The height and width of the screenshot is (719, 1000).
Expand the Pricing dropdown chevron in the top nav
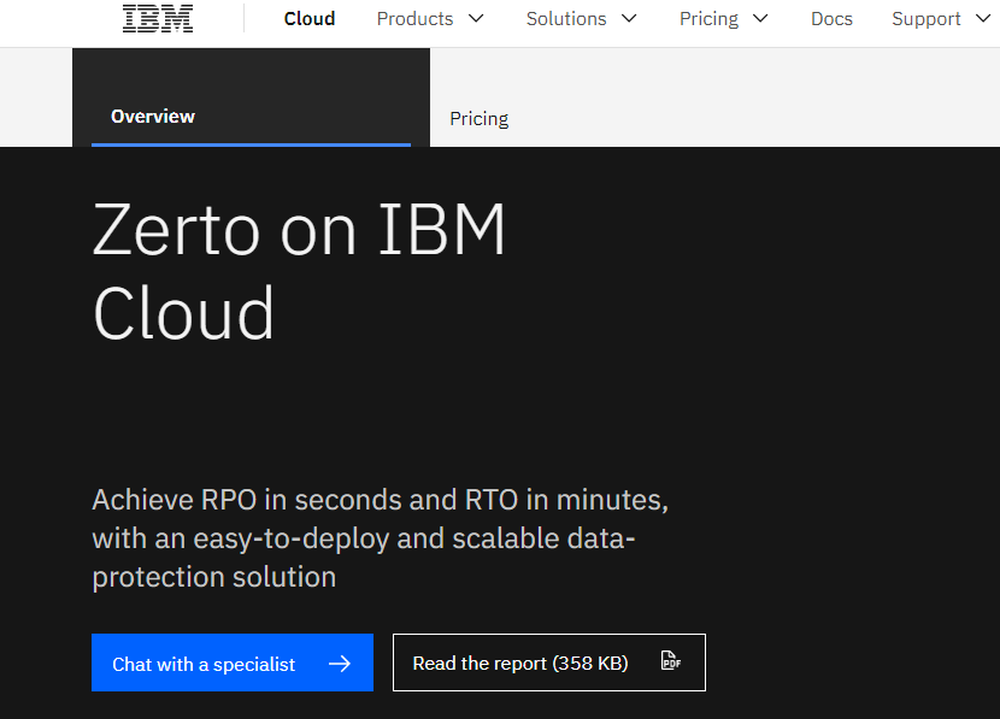coord(760,19)
